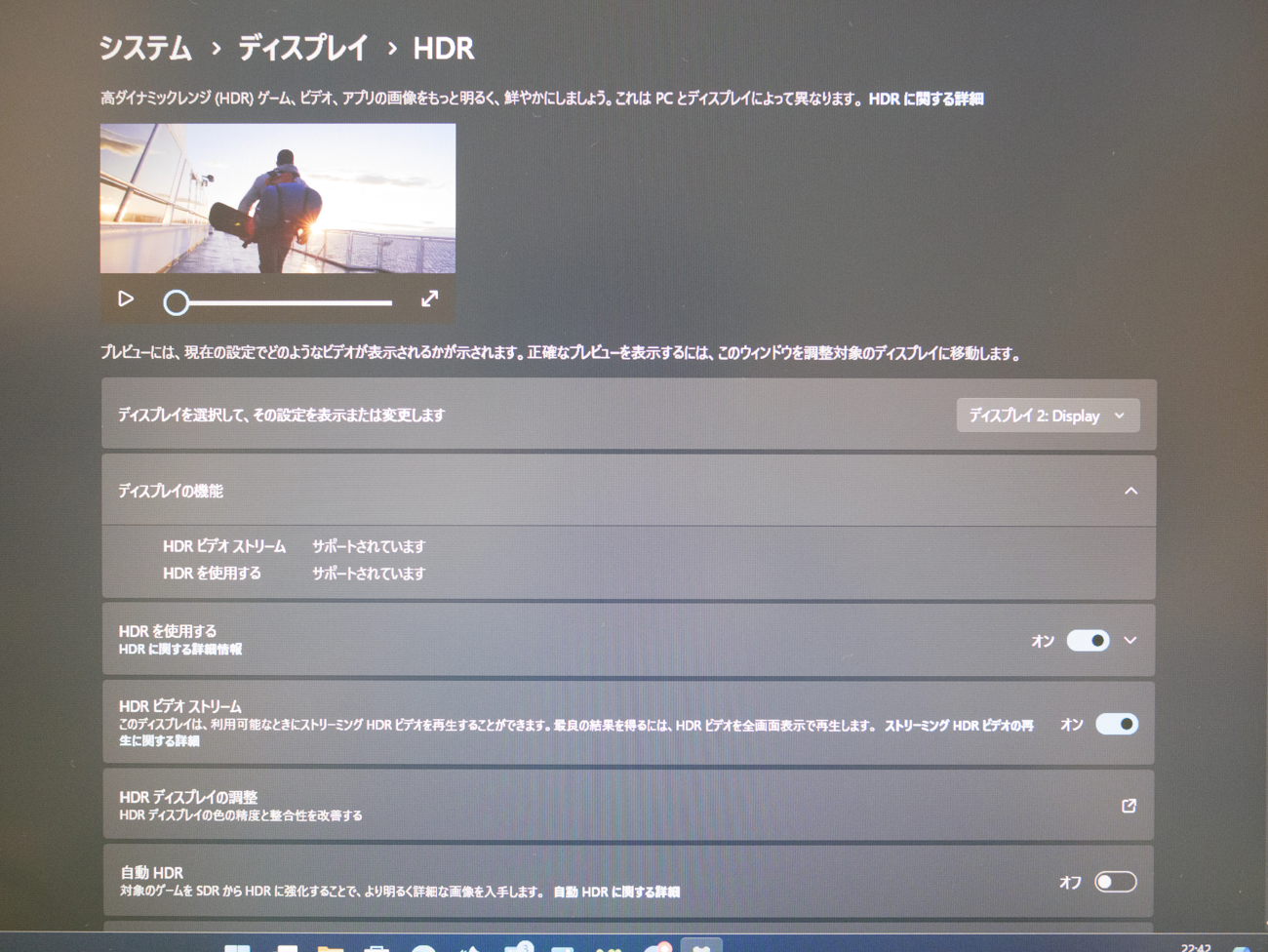This screenshot has width=1268, height=952.
Task: Click the ディスプレイを選択して setting label
Action: (282, 416)
